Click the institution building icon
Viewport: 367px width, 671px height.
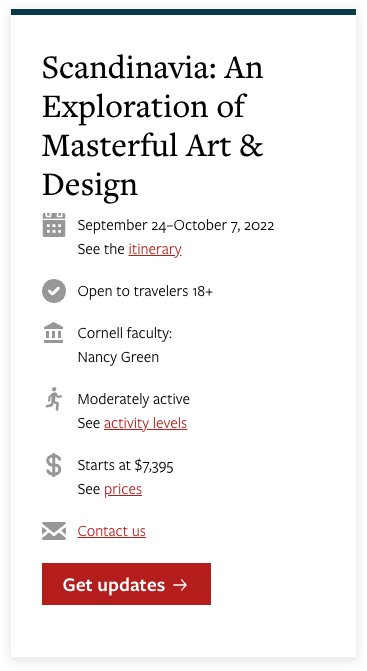pos(53,333)
